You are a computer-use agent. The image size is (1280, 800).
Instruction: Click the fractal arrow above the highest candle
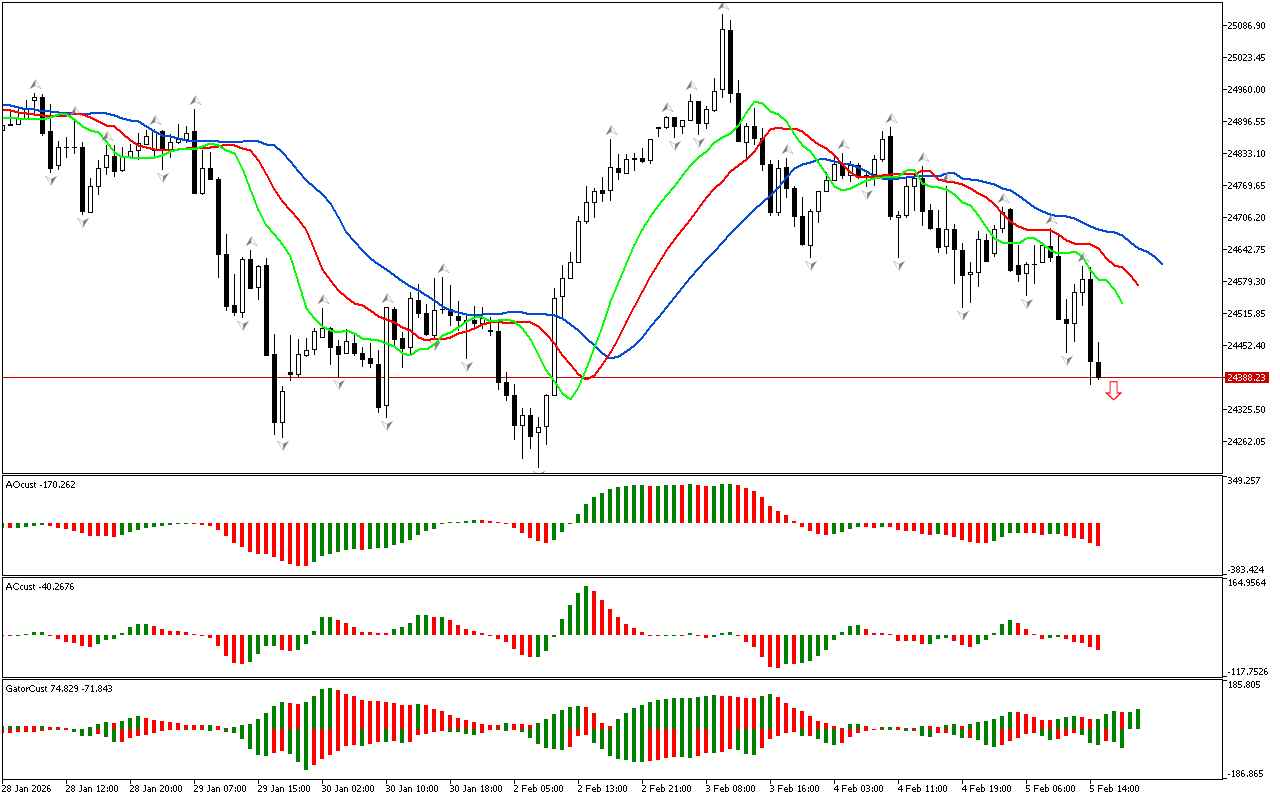(722, 8)
